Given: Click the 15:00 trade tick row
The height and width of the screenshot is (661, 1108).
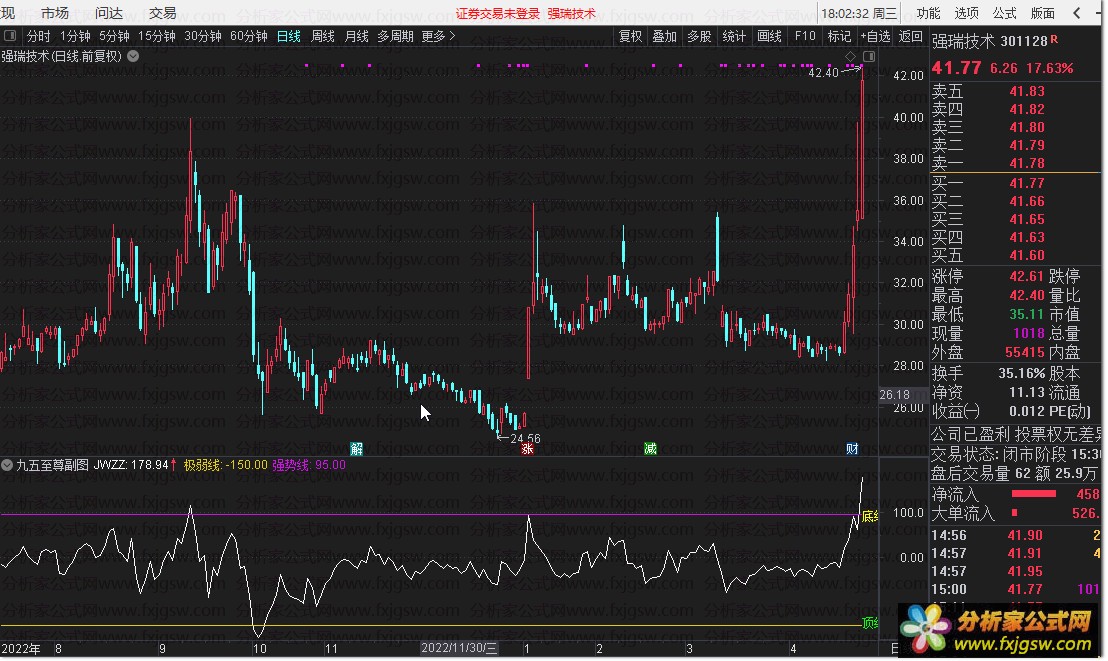Looking at the screenshot, I should tap(1015, 589).
